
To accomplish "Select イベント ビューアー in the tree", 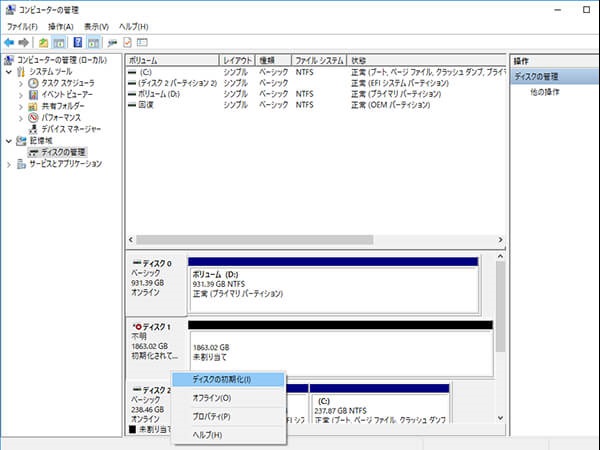I will 68,94.
